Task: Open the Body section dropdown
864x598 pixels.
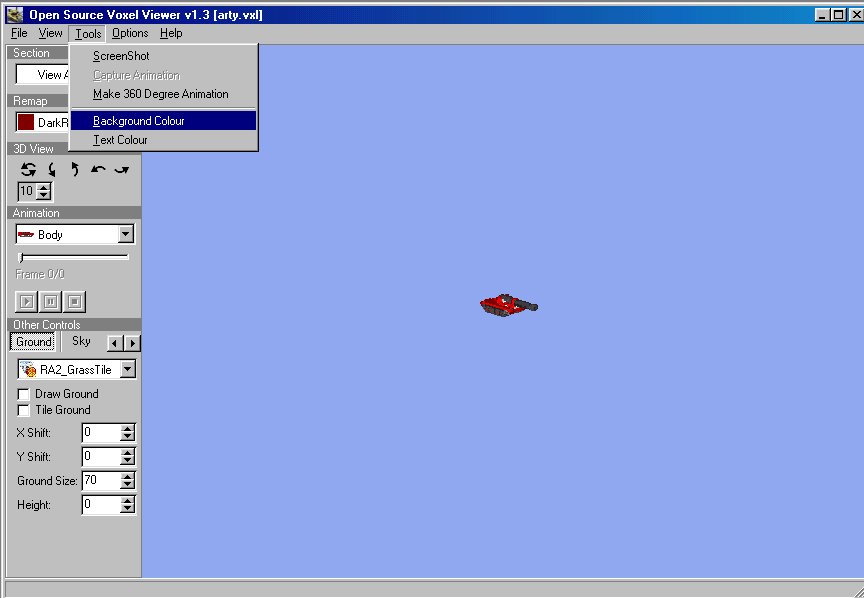Action: [x=126, y=234]
